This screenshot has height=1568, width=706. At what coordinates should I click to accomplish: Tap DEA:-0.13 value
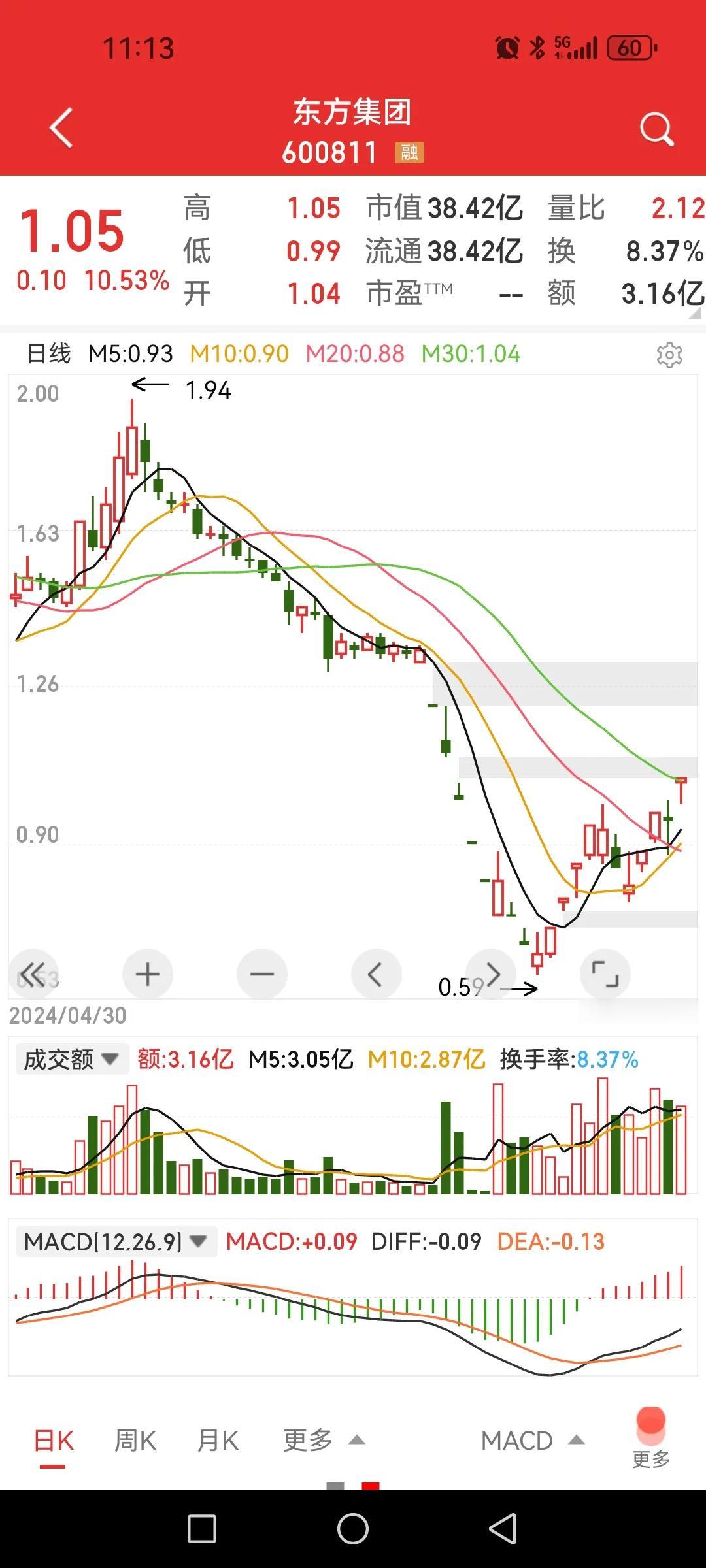pyautogui.click(x=550, y=1241)
